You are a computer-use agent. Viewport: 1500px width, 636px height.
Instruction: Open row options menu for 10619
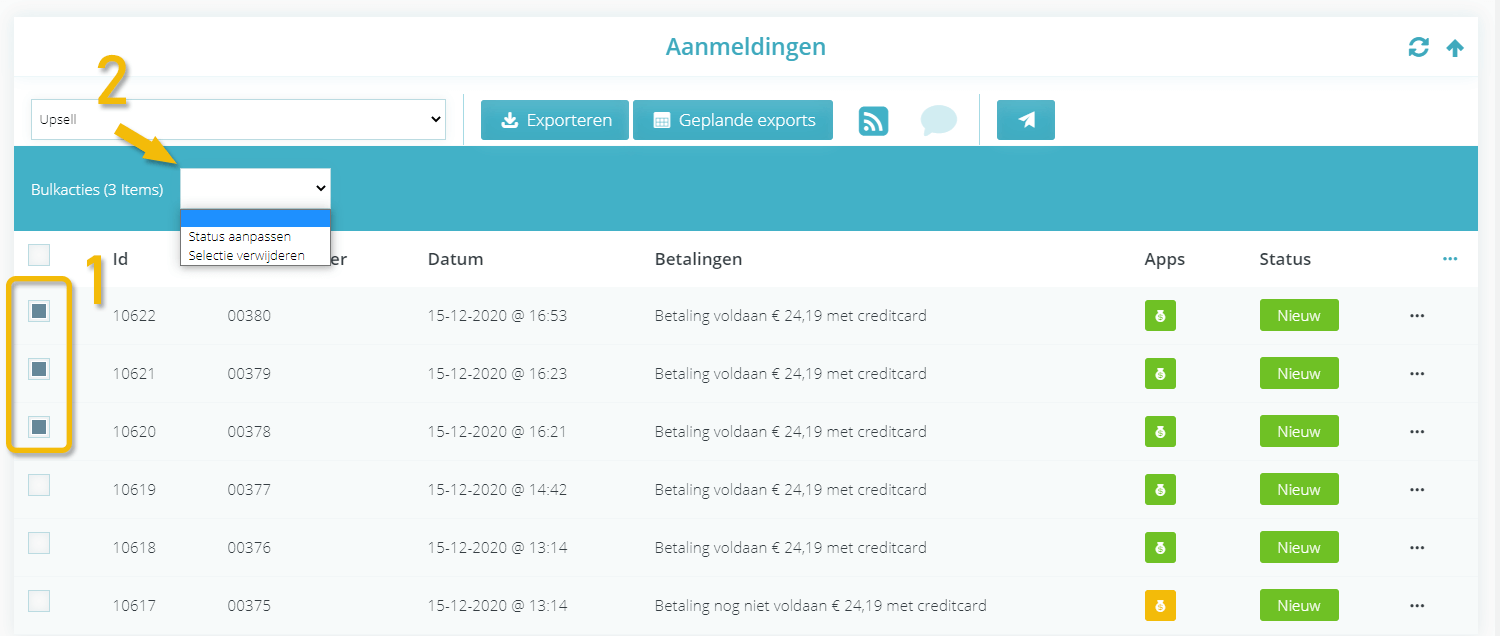[1416, 490]
